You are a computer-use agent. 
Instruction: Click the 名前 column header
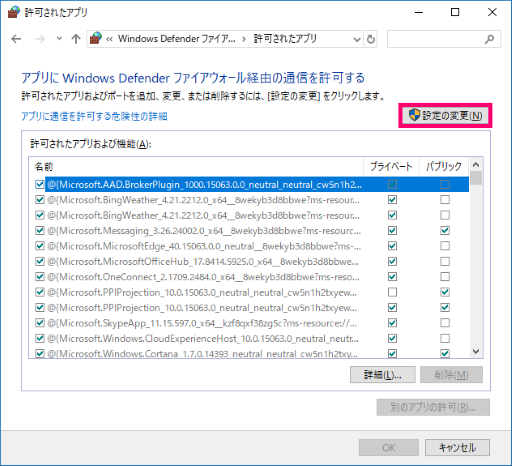pos(196,166)
